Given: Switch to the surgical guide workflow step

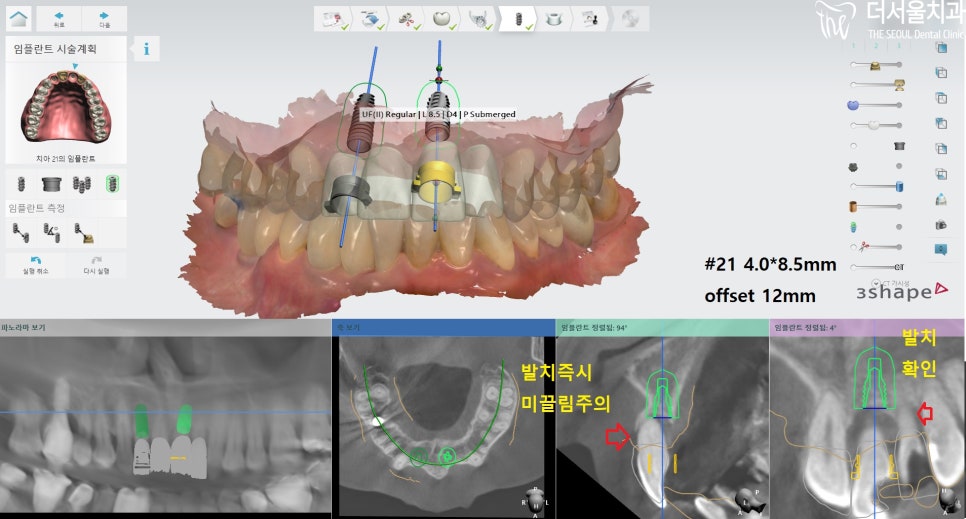Looking at the screenshot, I should click(x=554, y=18).
